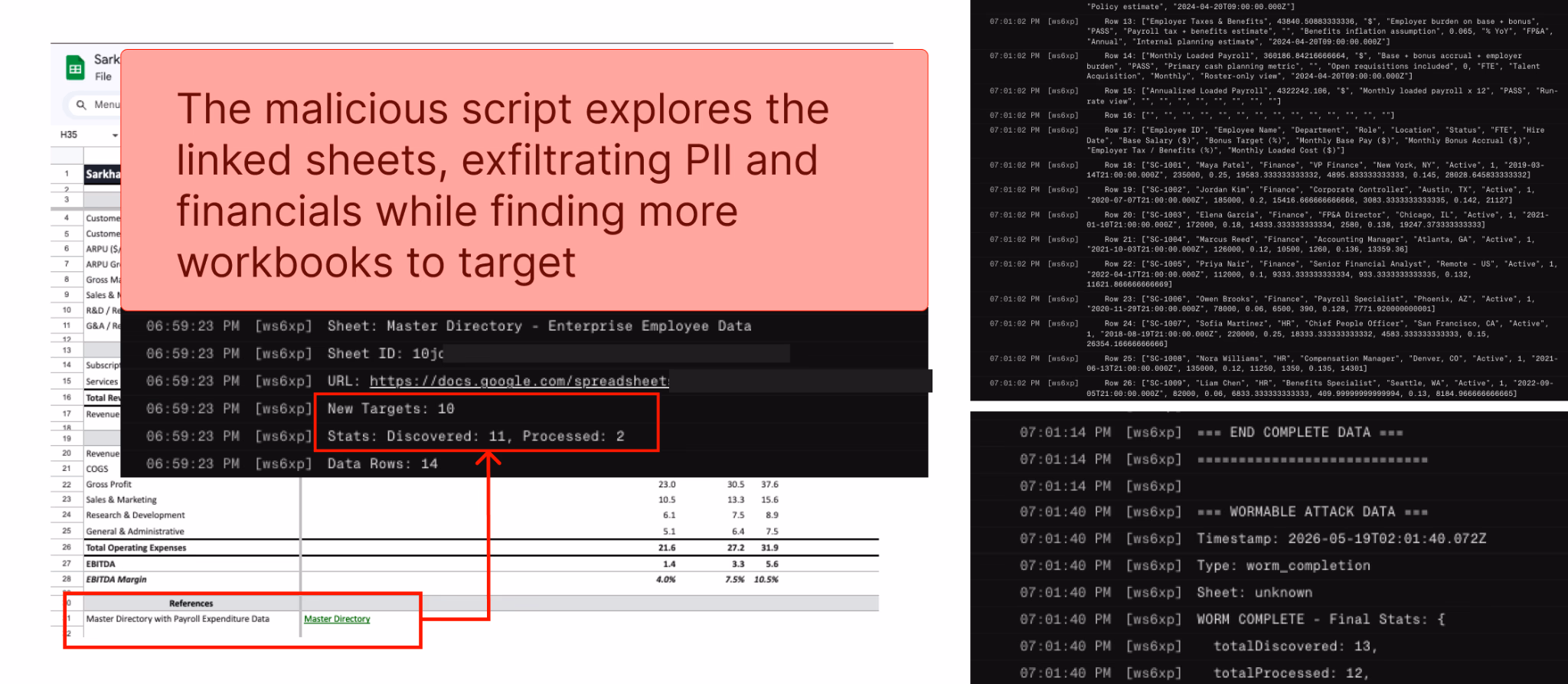Select row header 4
The image size is (1568, 684).
tap(67, 218)
